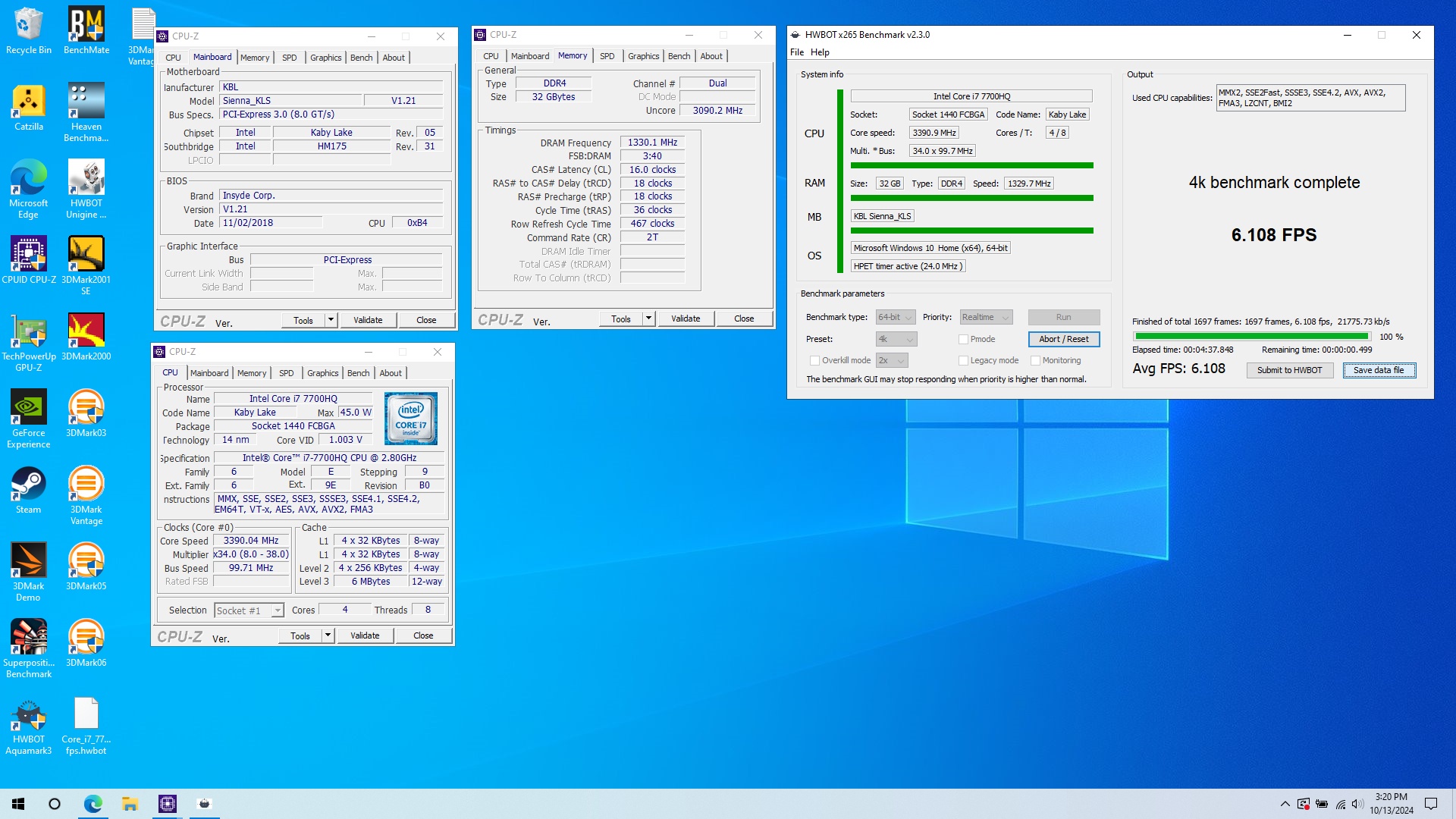
Task: Switch to the CPU-Z taskbar icon
Action: 167,804
